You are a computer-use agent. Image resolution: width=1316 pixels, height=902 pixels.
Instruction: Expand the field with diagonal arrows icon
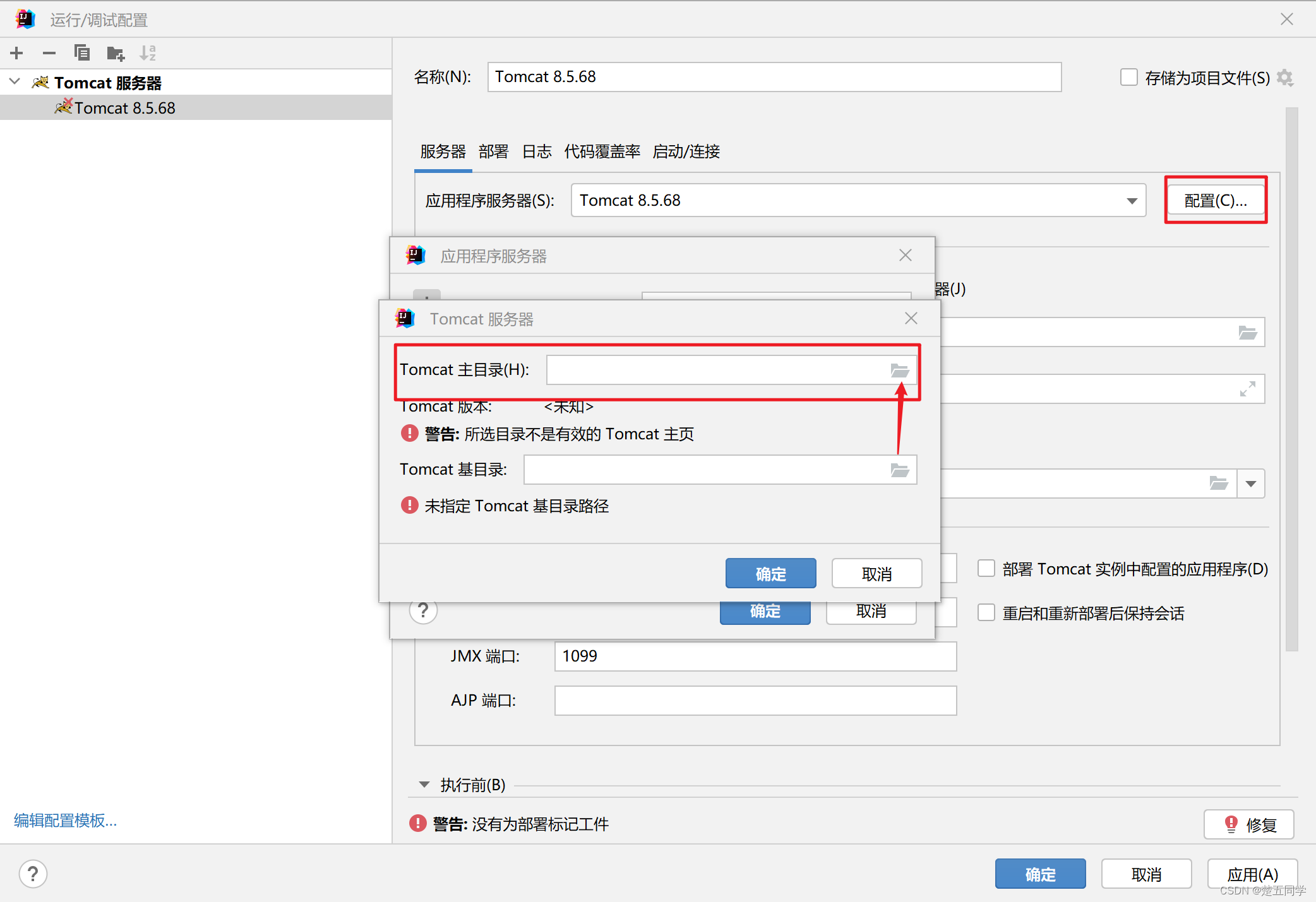pos(1247,389)
